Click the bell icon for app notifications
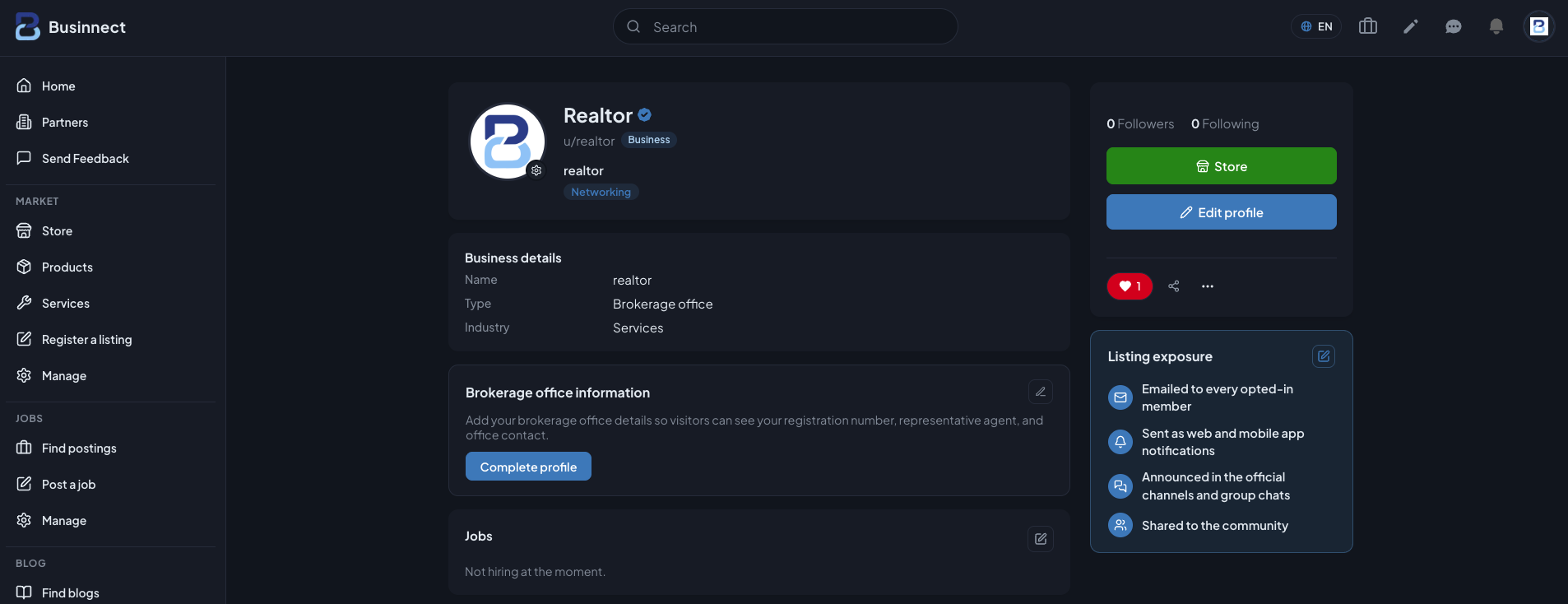This screenshot has height=604, width=1568. click(x=1120, y=442)
